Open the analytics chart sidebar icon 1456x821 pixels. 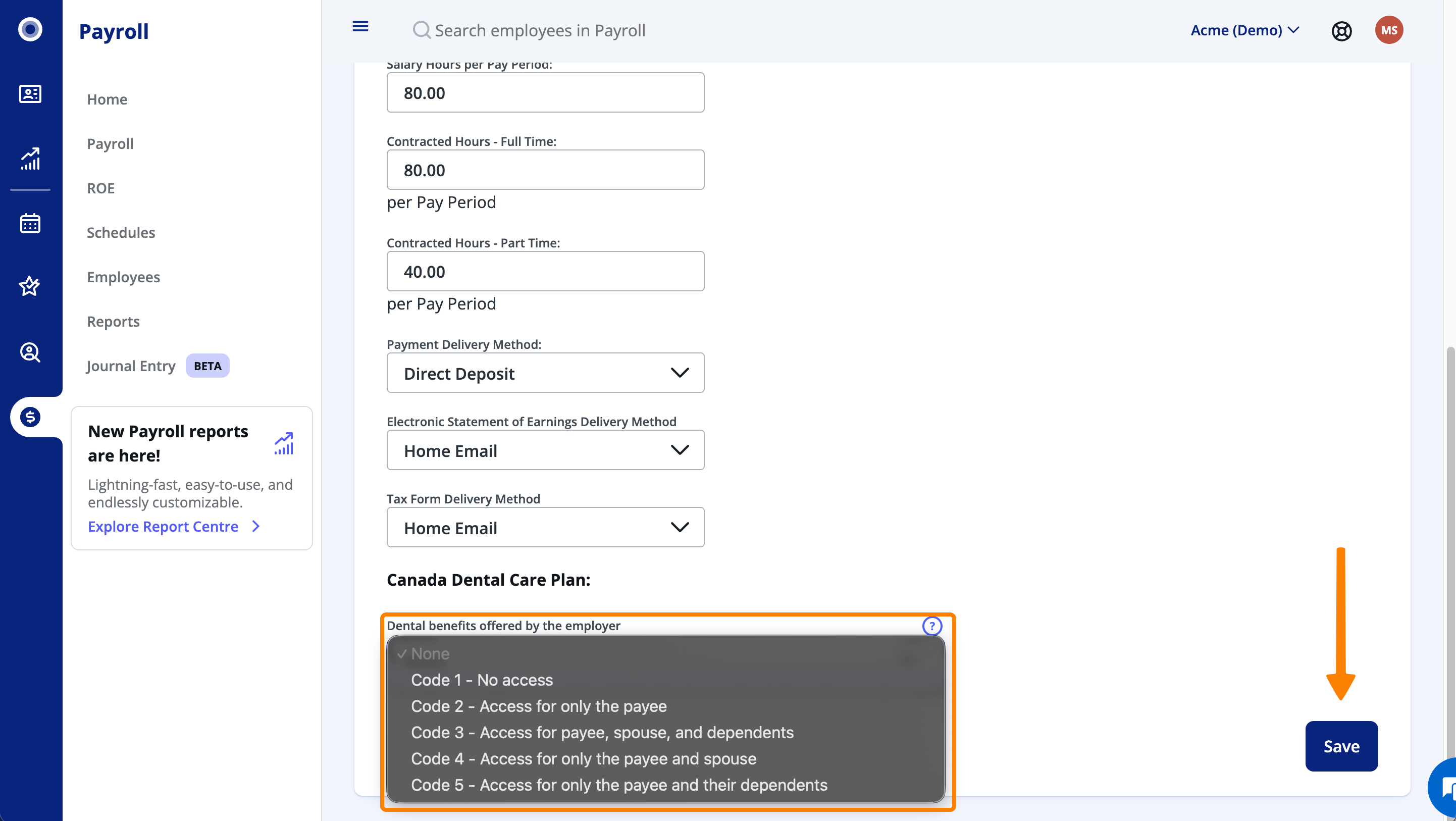30,159
